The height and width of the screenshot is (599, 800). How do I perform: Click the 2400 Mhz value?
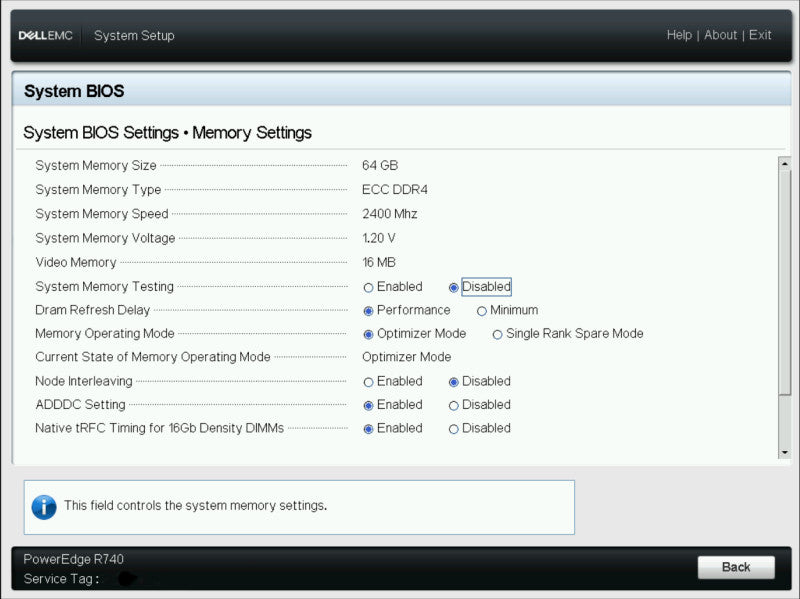point(389,213)
